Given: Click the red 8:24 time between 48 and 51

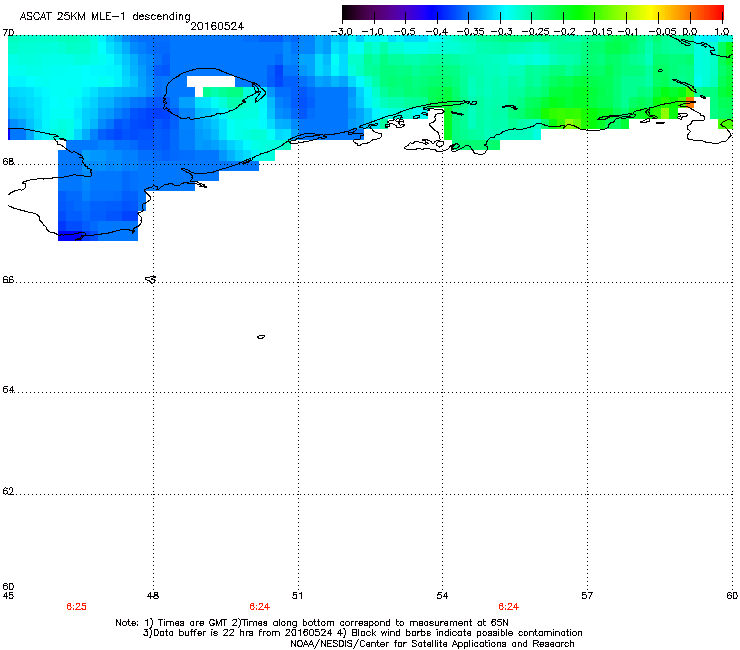Looking at the screenshot, I should pyautogui.click(x=260, y=607).
